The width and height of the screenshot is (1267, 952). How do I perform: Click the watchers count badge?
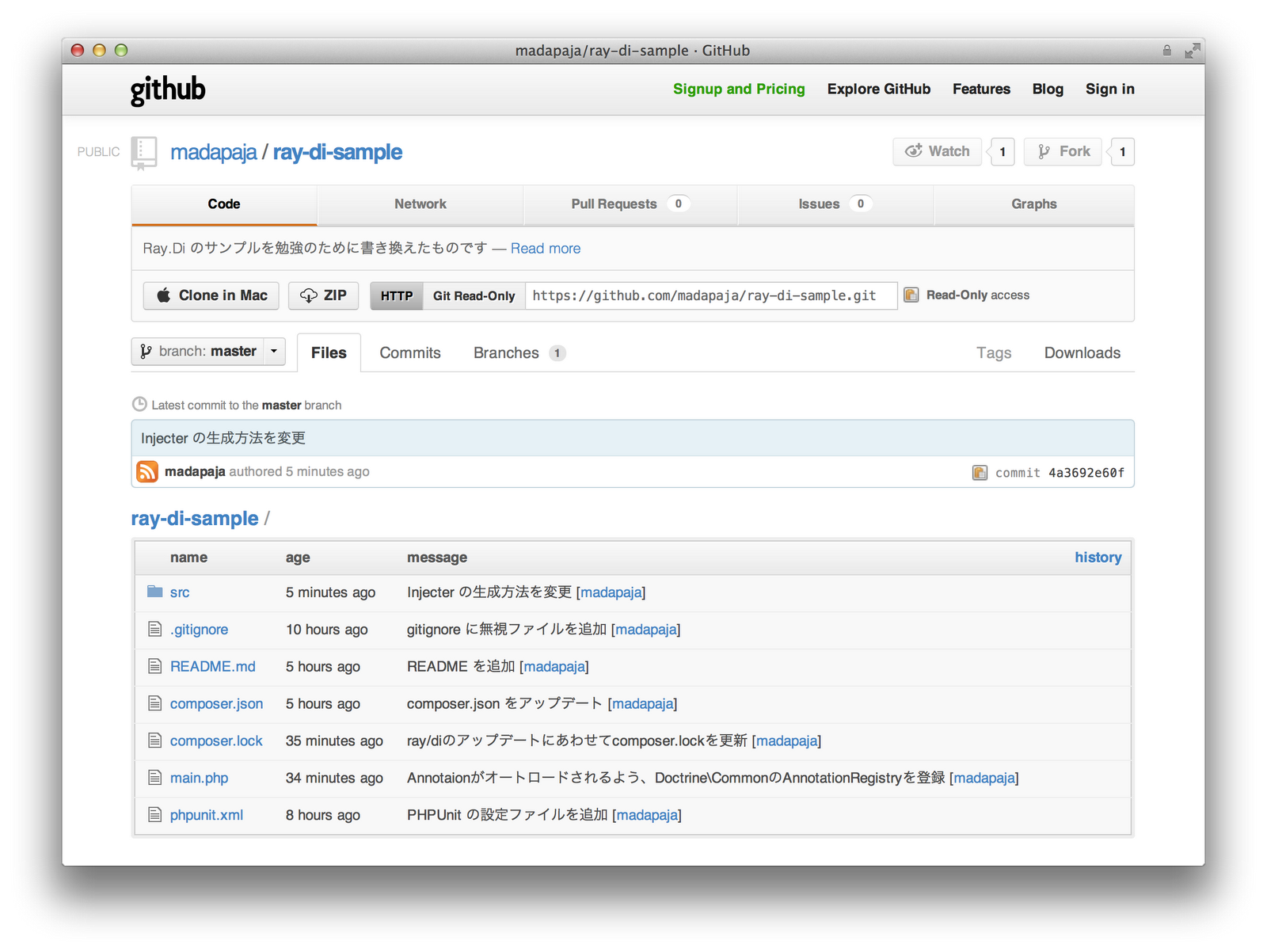point(1002,151)
